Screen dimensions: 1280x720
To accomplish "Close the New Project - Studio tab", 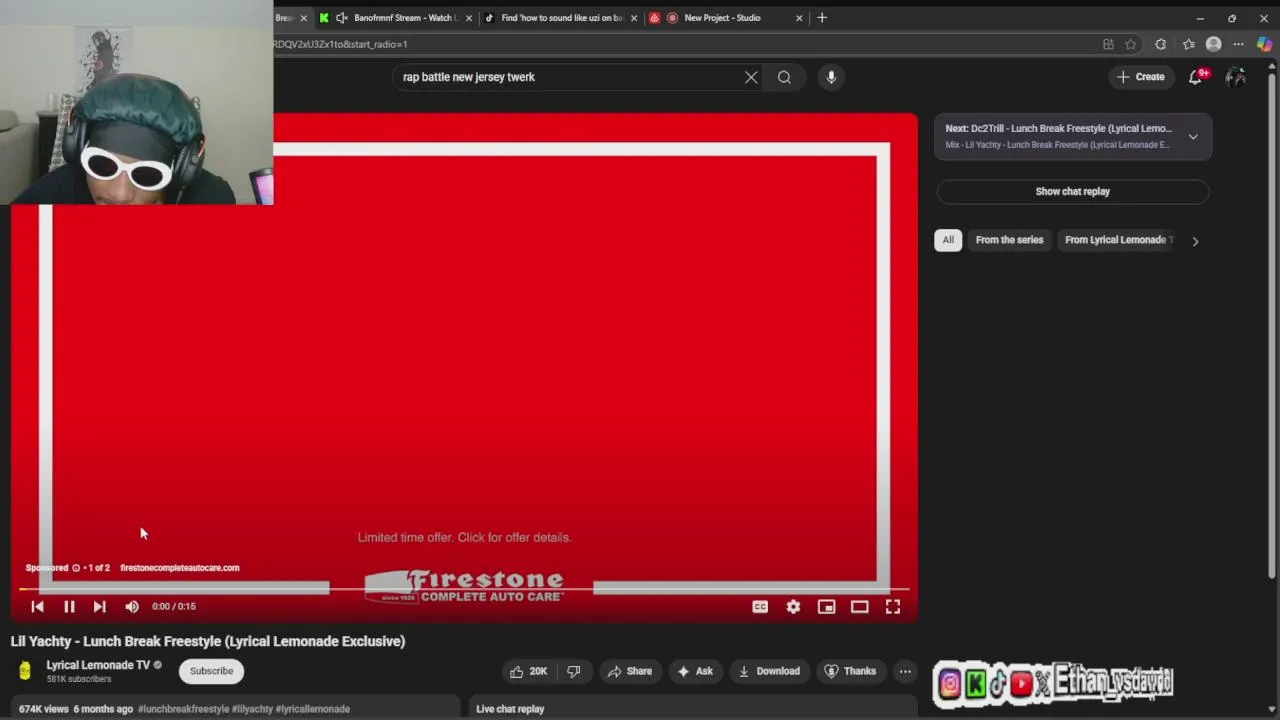I will [799, 18].
